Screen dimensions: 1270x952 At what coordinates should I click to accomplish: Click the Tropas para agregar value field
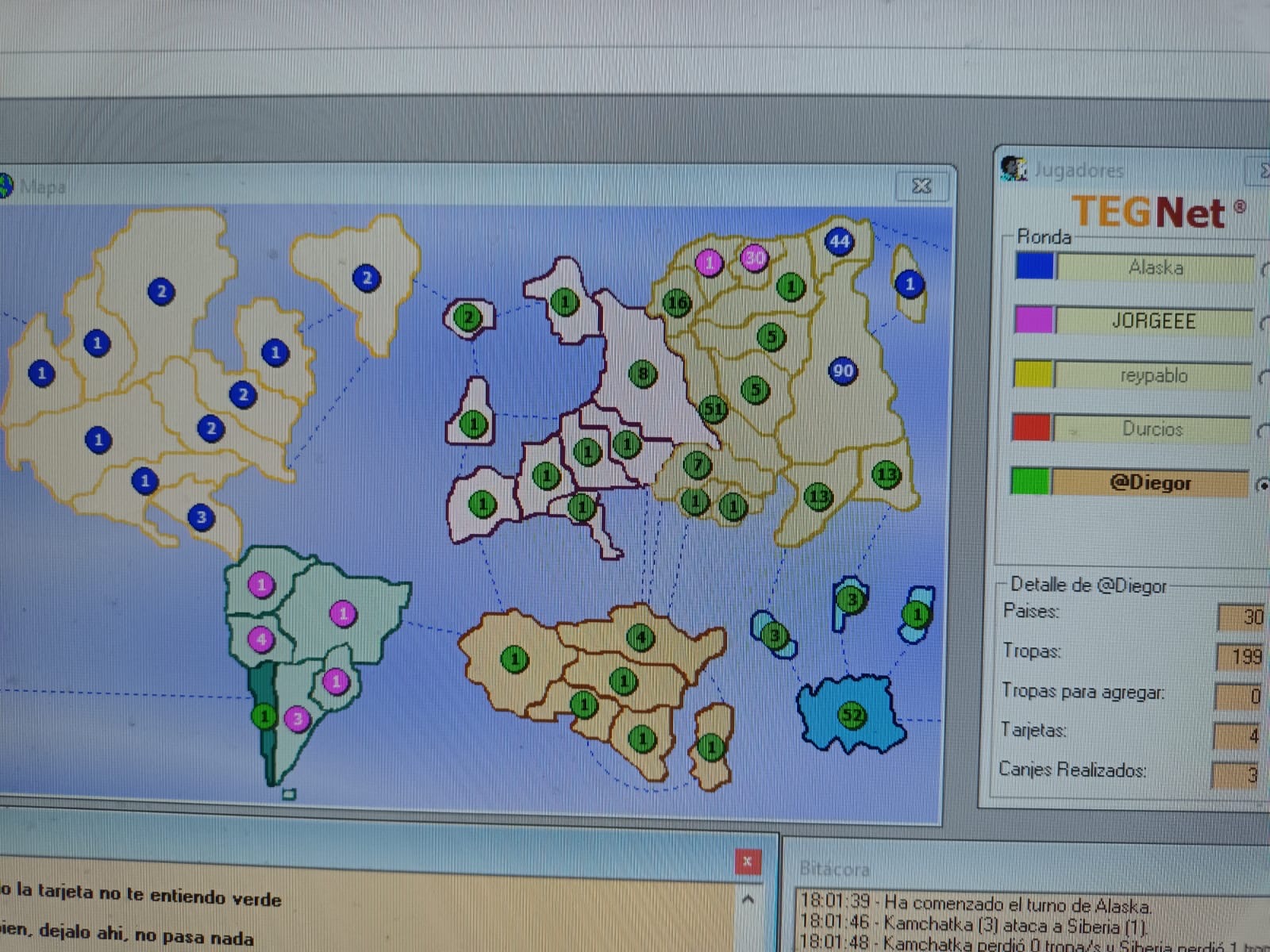point(1239,697)
